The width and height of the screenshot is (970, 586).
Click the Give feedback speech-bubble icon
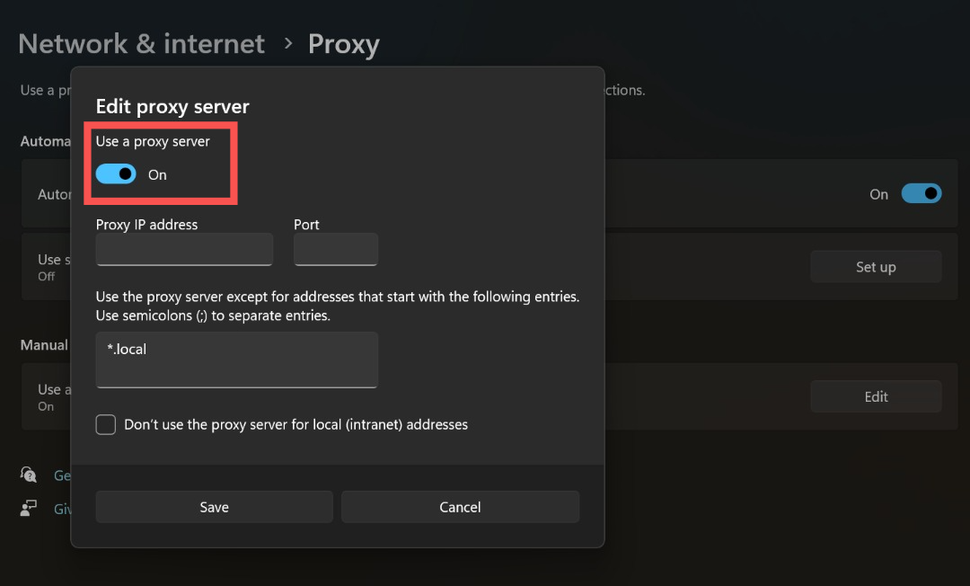pos(28,508)
